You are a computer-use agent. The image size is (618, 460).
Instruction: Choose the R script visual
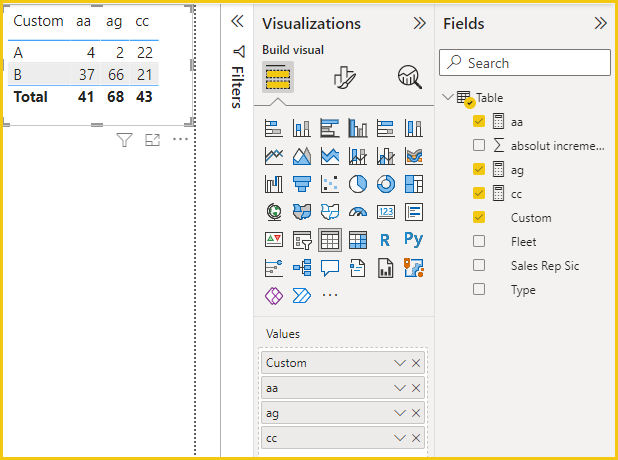[x=385, y=240]
